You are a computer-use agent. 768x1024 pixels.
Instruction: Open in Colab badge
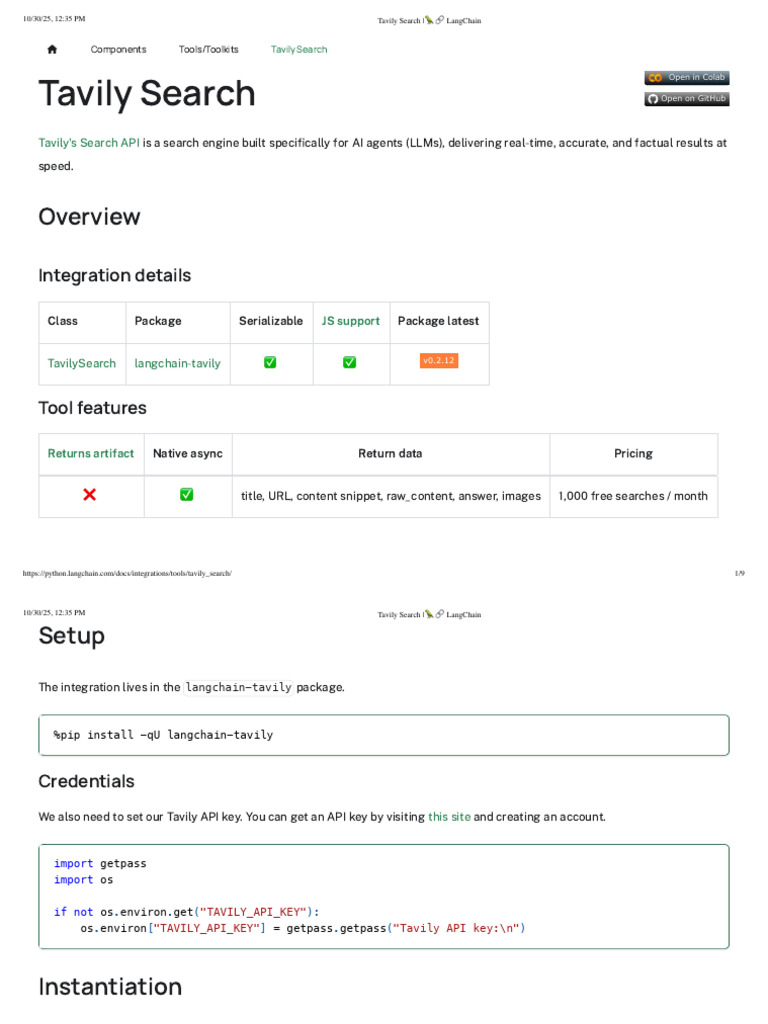(687, 78)
